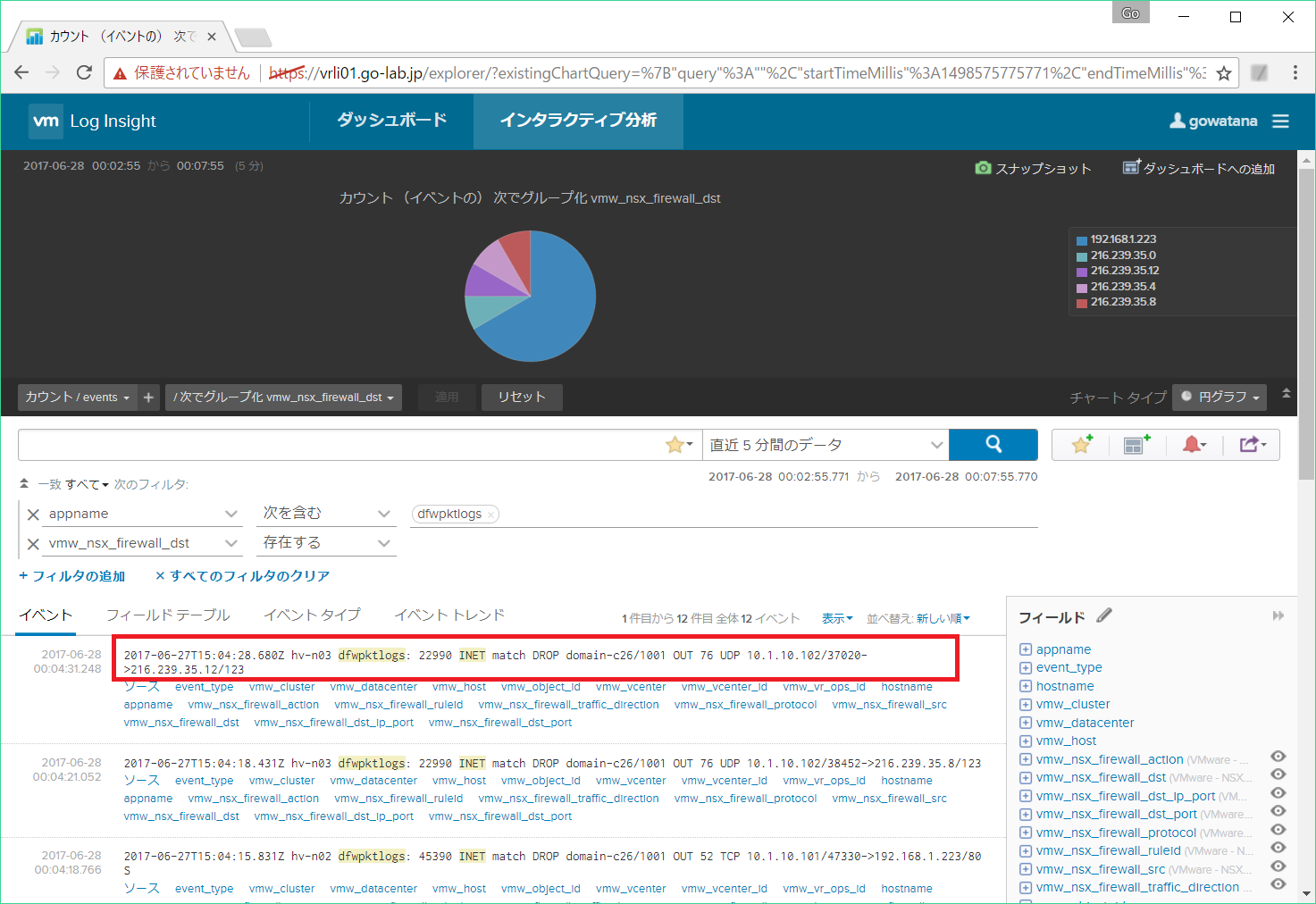This screenshot has width=1316, height=904.
Task: Click the blue search magnifier button
Action: pyautogui.click(x=993, y=445)
